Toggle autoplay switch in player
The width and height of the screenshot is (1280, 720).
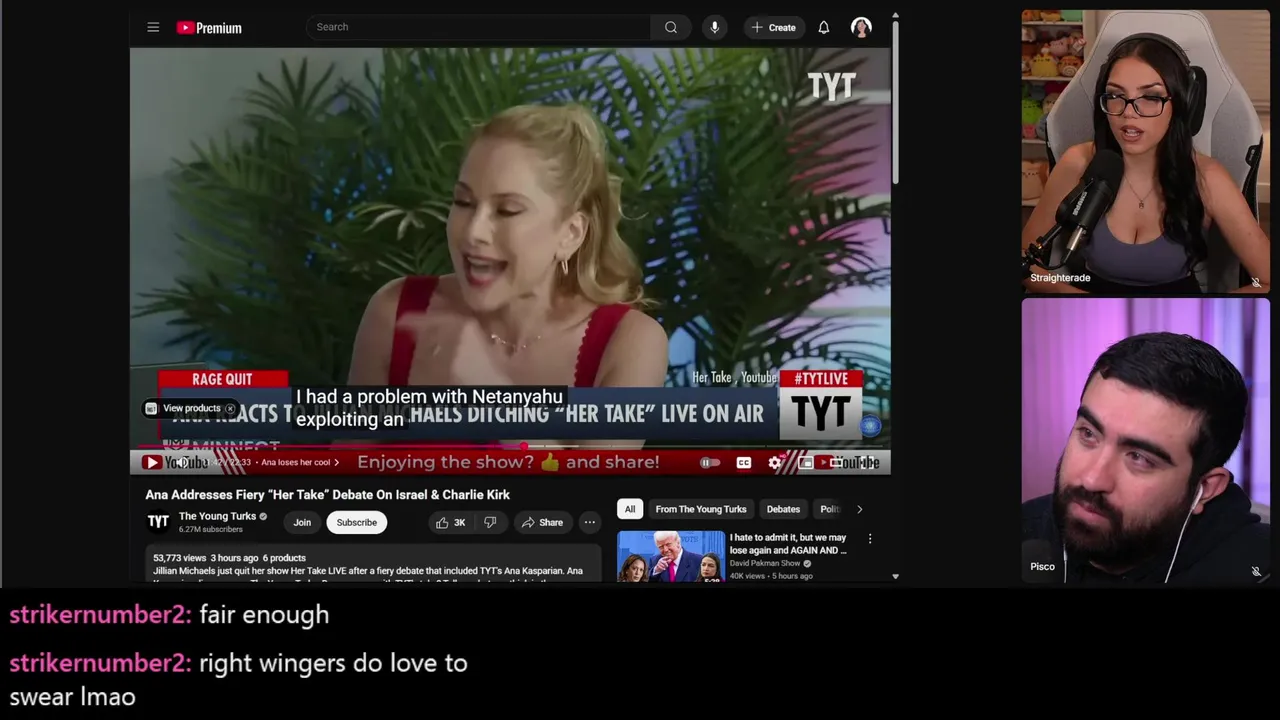coord(709,462)
